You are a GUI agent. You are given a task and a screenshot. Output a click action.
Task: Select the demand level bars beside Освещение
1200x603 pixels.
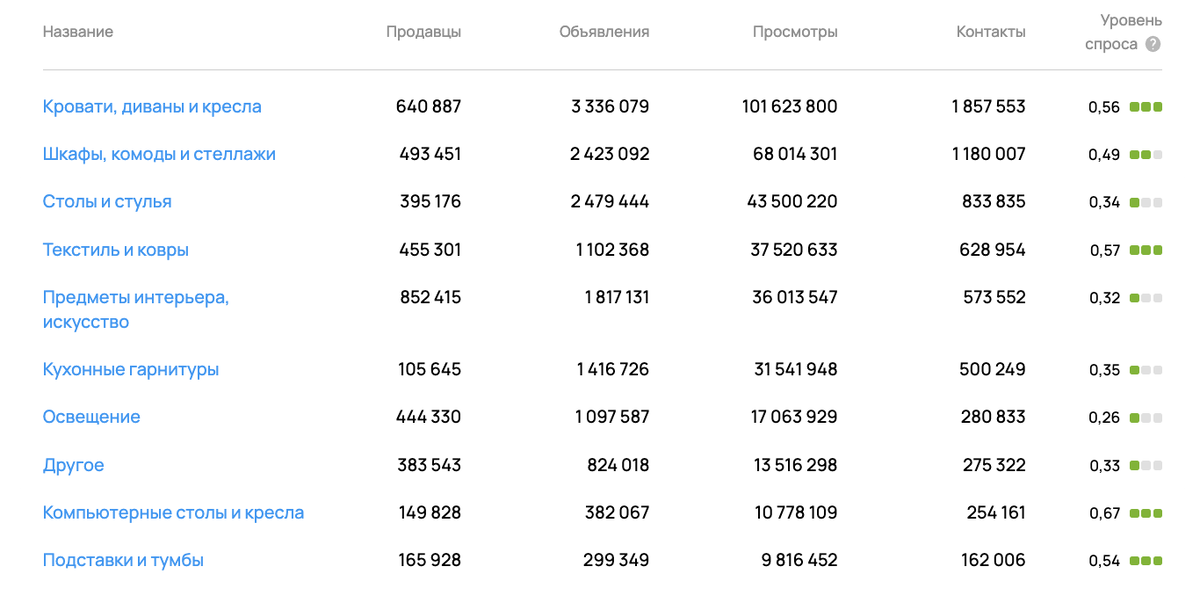(x=1148, y=417)
